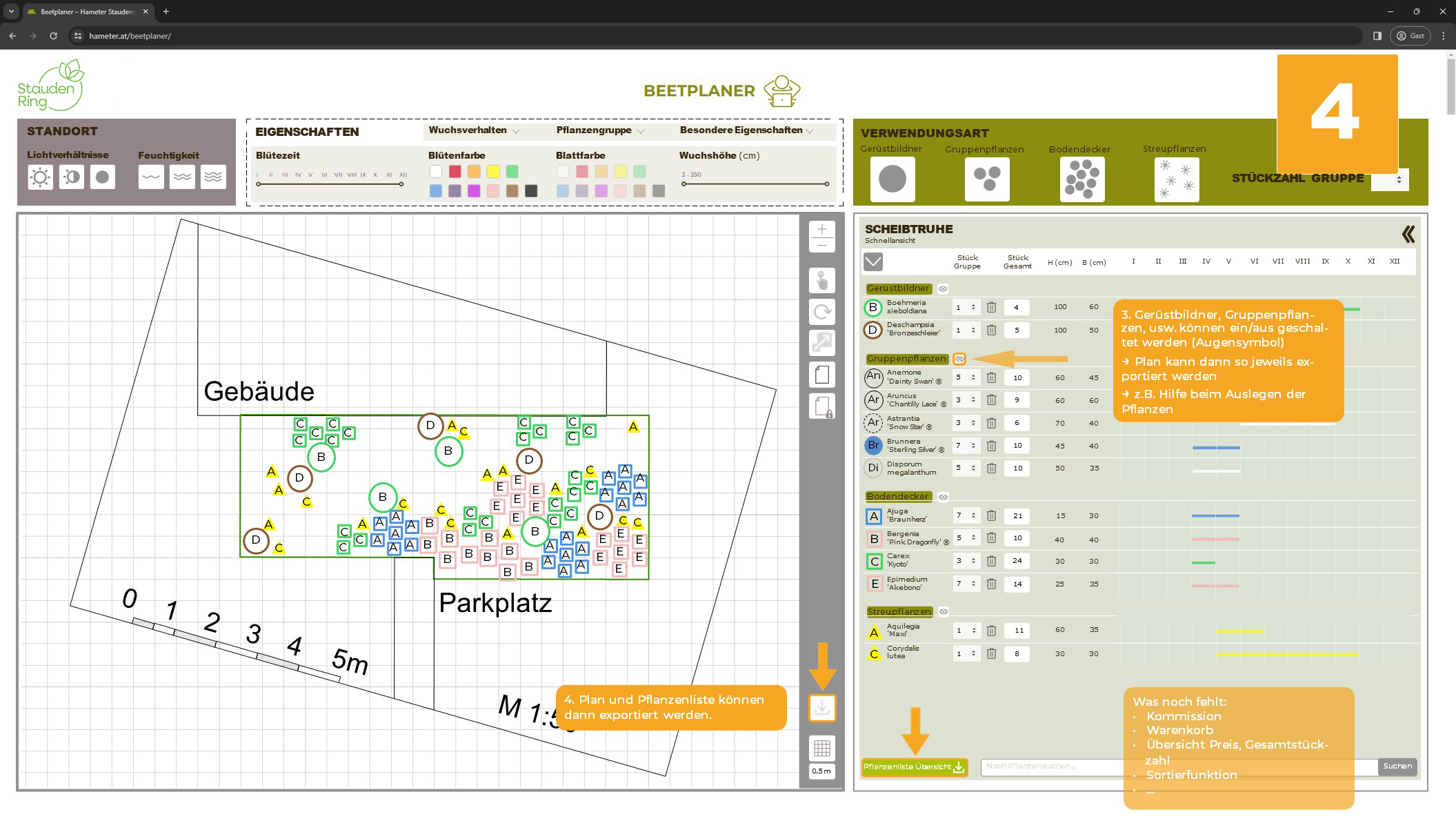Click the scale resize arrow tool
This screenshot has height=819, width=1456.
[821, 343]
